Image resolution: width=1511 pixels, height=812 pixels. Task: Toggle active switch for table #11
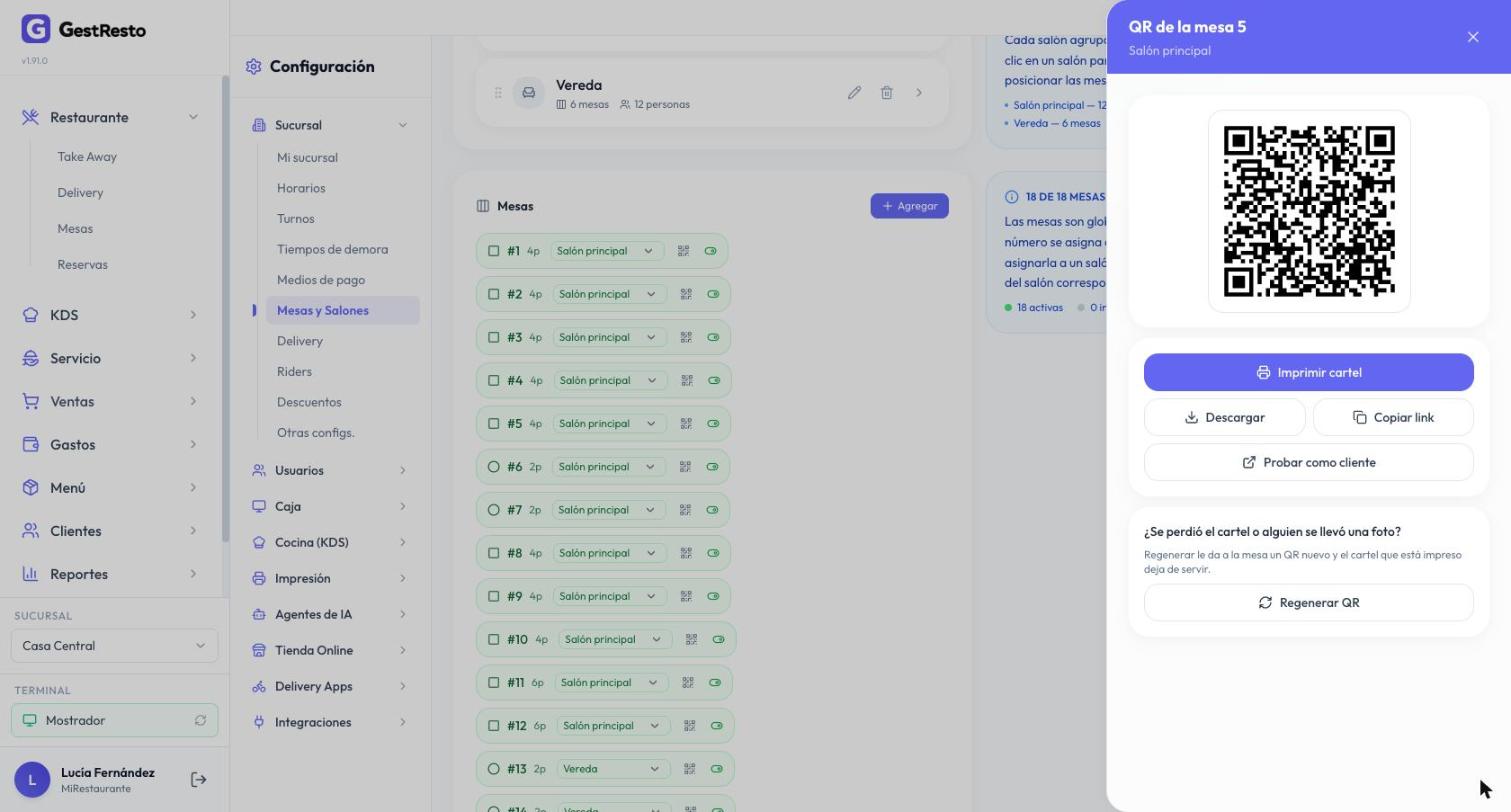pyautogui.click(x=715, y=683)
